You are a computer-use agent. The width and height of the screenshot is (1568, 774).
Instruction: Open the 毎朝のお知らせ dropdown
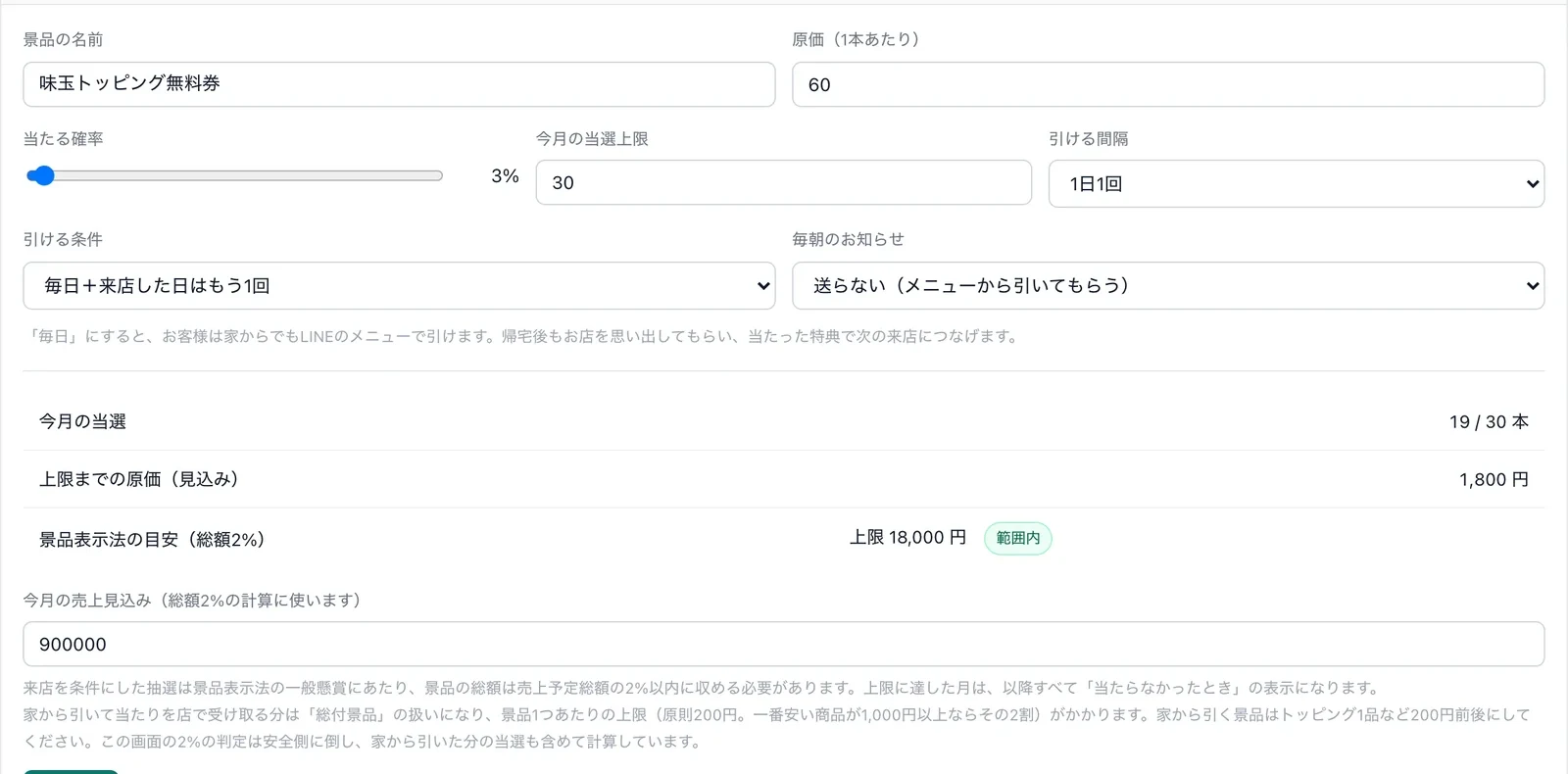coord(1168,285)
